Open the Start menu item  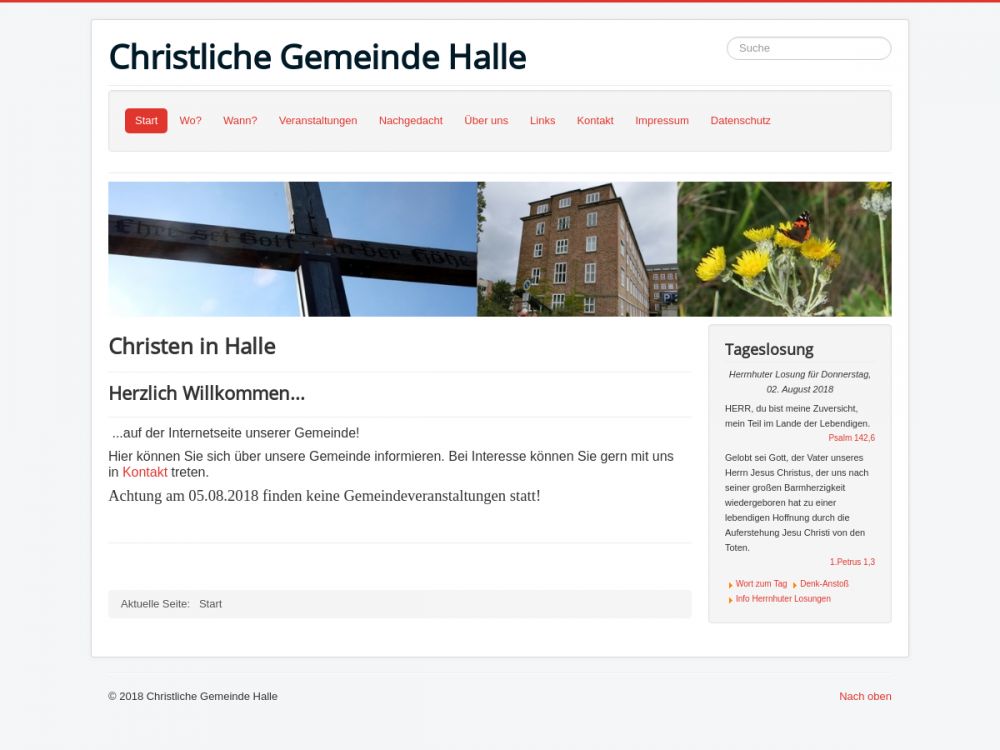[x=146, y=121]
